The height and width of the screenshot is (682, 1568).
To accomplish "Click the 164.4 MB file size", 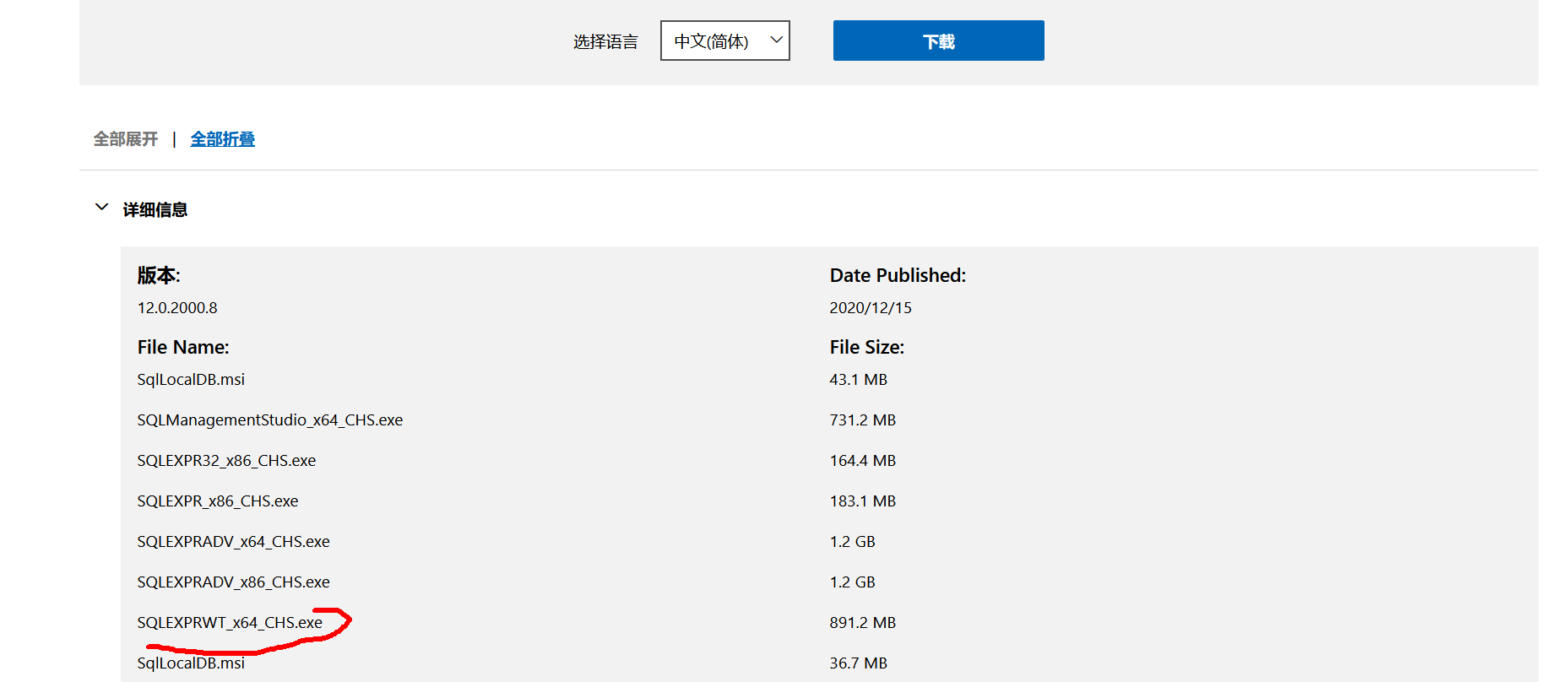I will coord(862,461).
